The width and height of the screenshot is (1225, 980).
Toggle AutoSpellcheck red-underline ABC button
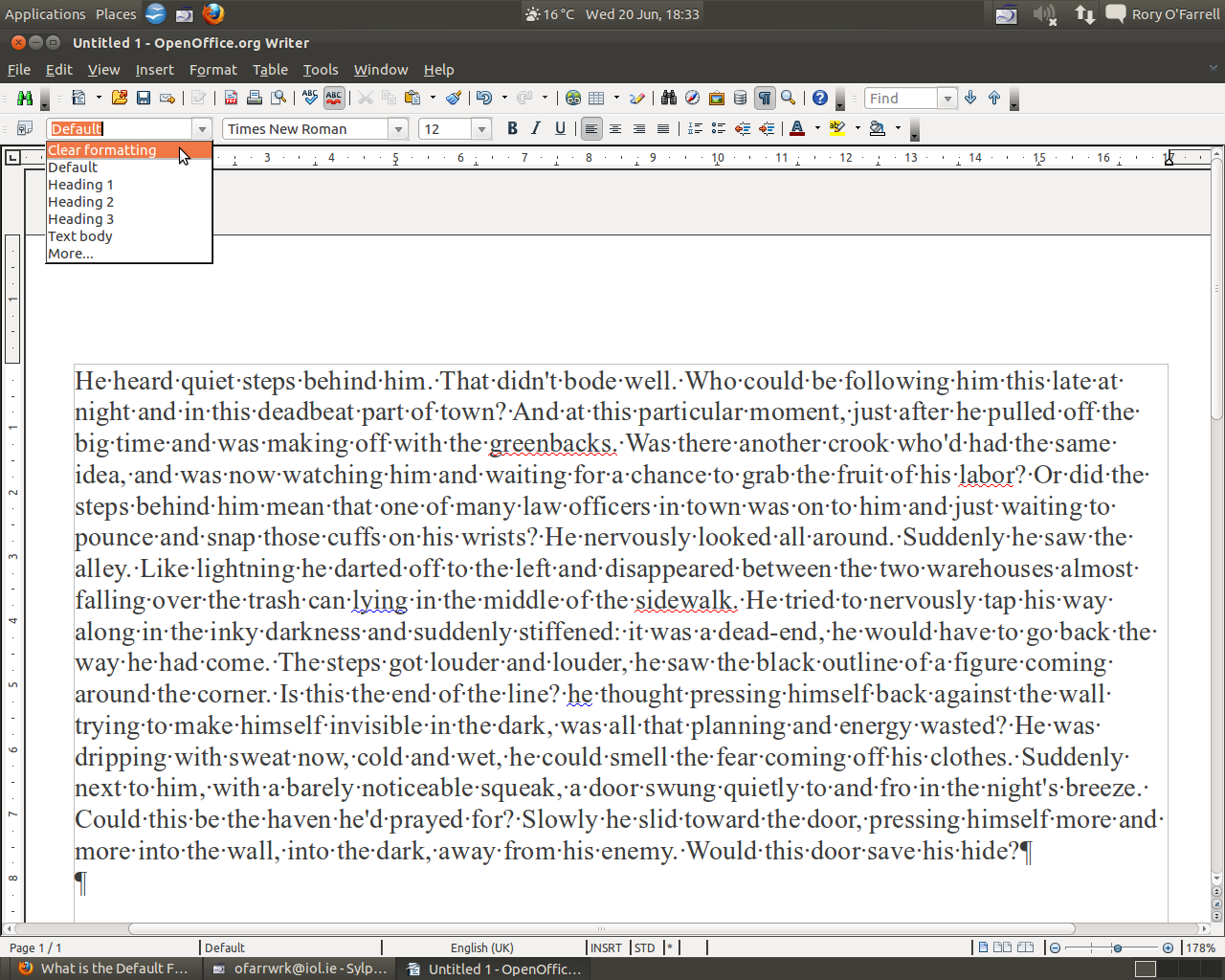334,98
